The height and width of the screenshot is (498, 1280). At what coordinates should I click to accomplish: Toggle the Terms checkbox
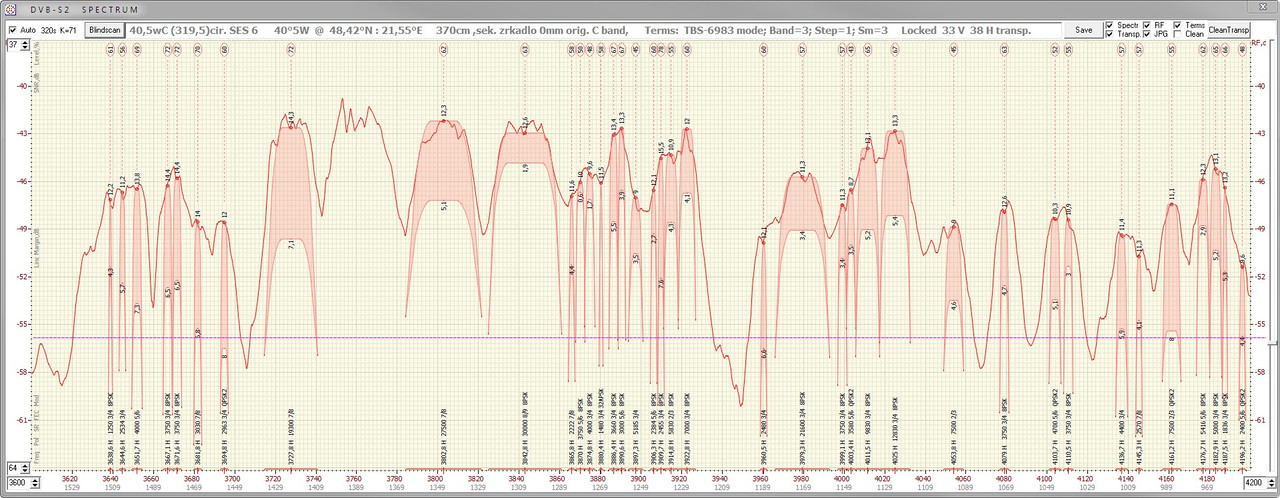tap(1177, 25)
